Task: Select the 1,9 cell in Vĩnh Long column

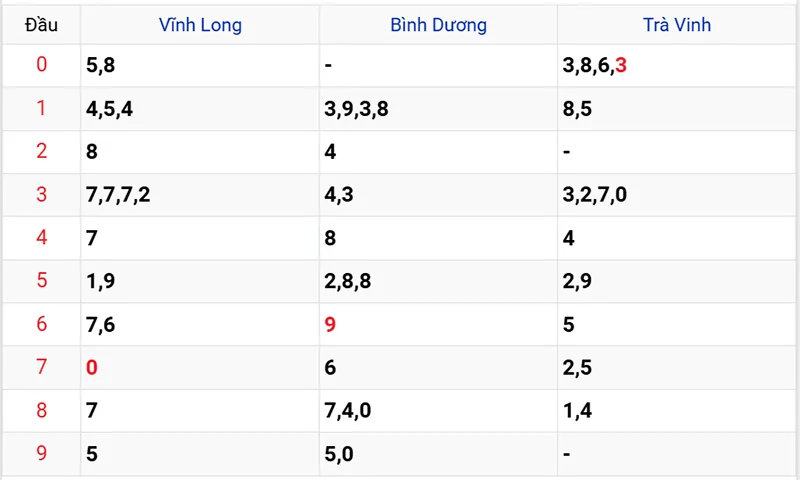Action: point(101,281)
